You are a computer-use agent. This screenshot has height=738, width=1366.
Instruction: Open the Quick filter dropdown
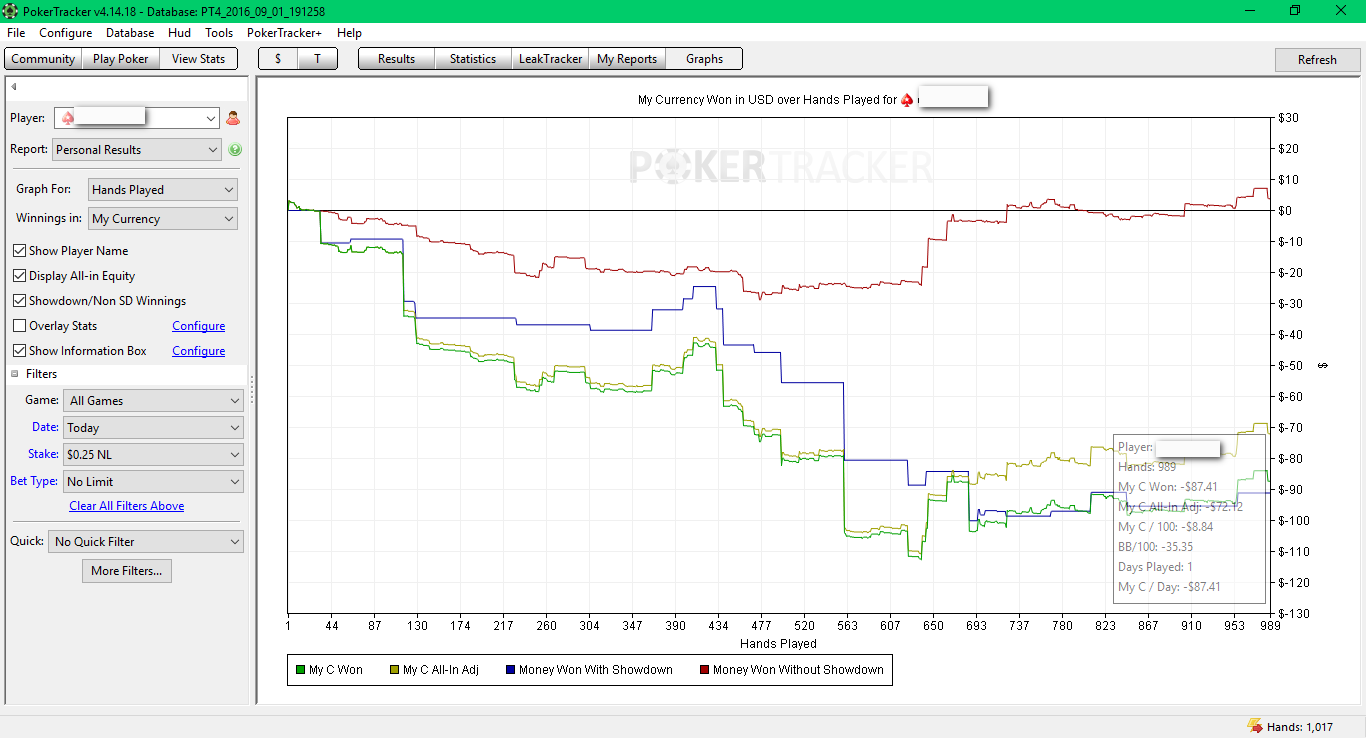click(146, 542)
